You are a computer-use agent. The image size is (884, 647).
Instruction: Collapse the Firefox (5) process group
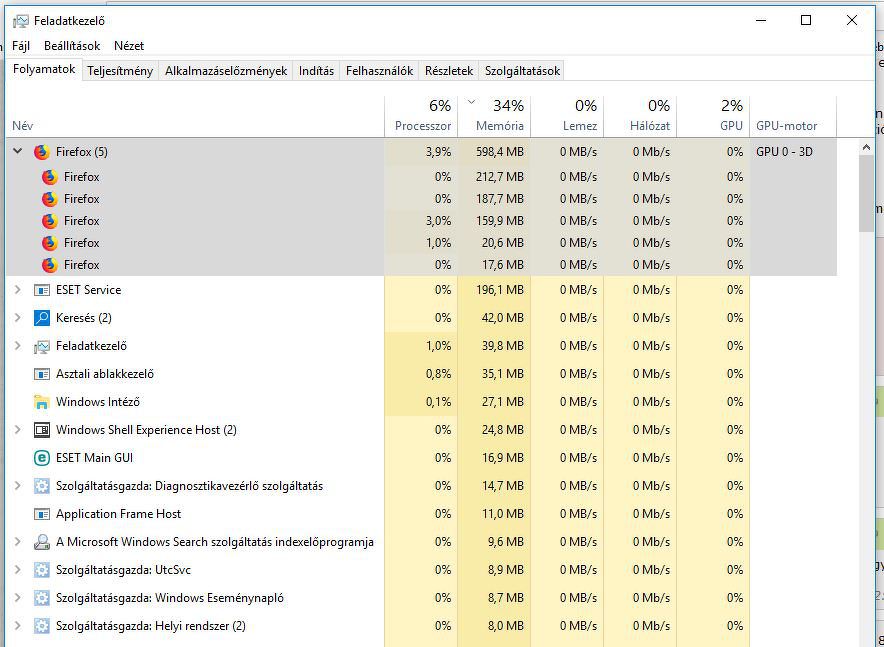17,152
